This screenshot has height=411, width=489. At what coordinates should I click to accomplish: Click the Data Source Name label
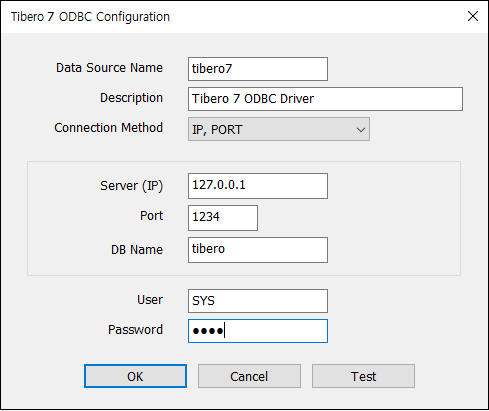109,68
